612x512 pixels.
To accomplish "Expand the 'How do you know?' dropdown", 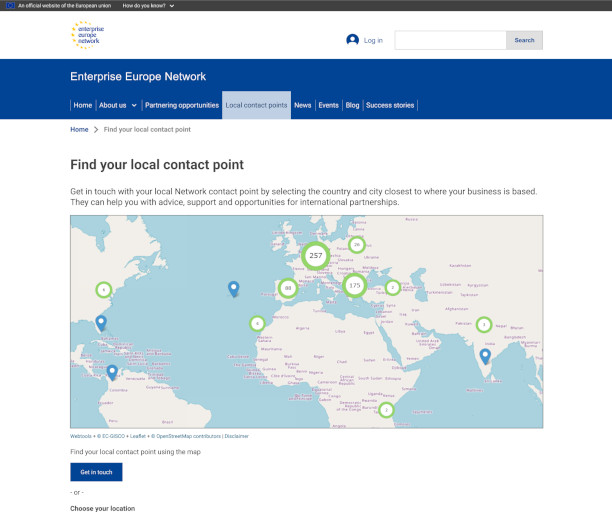I will [x=148, y=5].
